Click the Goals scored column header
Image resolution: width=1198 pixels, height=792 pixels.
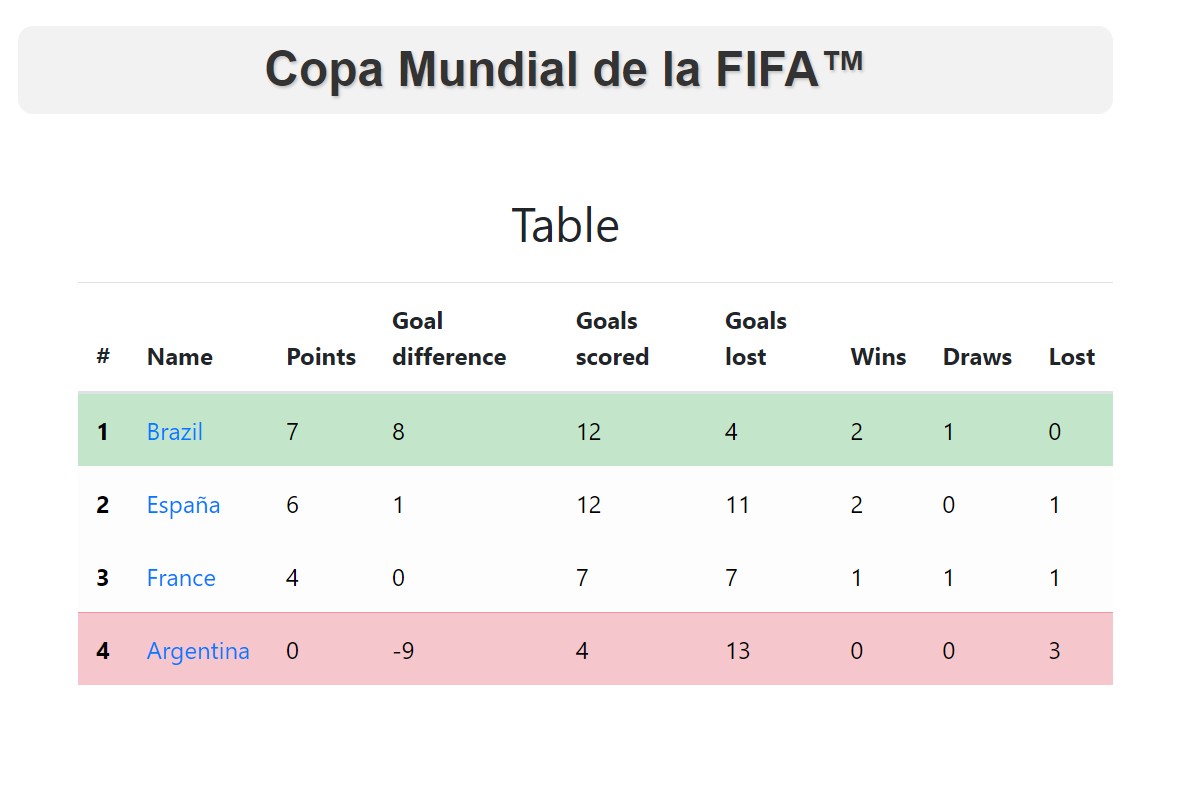(x=612, y=338)
